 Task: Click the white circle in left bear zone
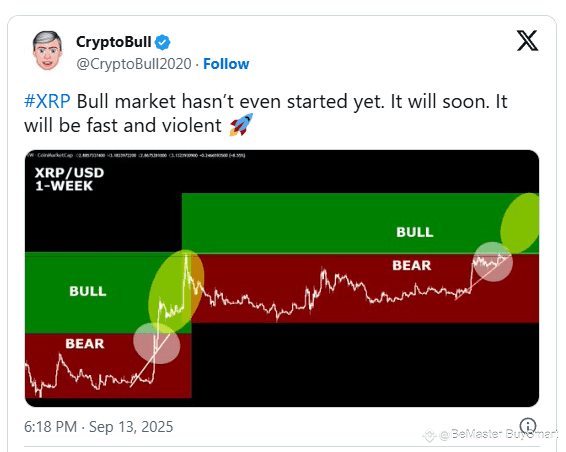click(x=156, y=343)
